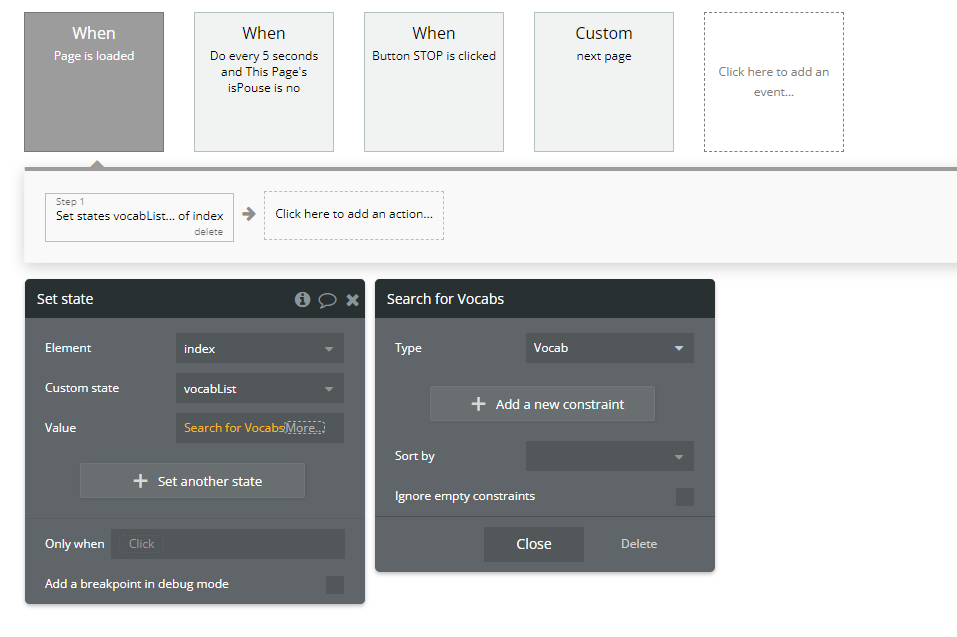957x637 pixels.
Task: Open the Custom state dropdown showing vocabList
Action: (260, 388)
